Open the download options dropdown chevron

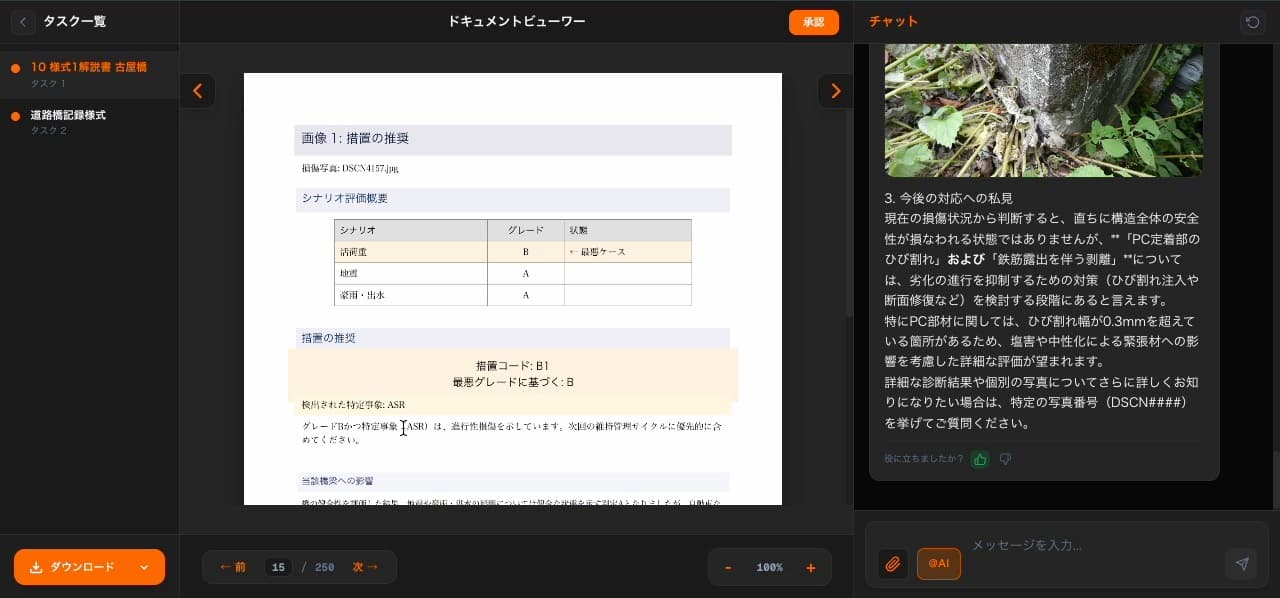coord(143,567)
